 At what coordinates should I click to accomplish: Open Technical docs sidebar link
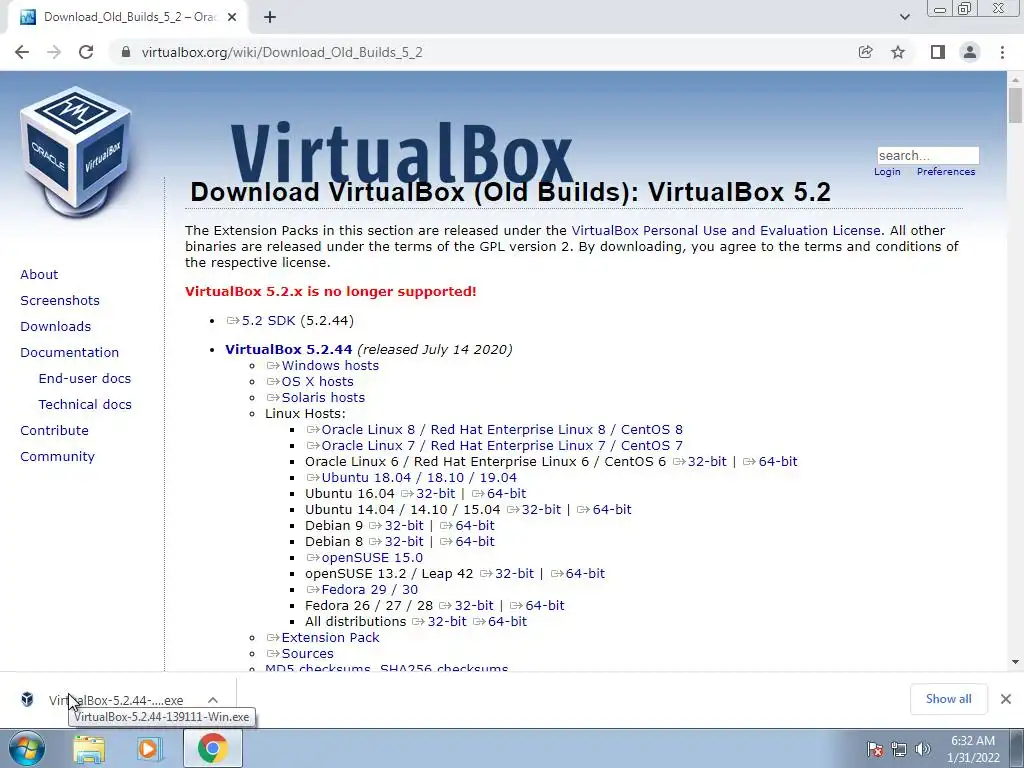85,405
